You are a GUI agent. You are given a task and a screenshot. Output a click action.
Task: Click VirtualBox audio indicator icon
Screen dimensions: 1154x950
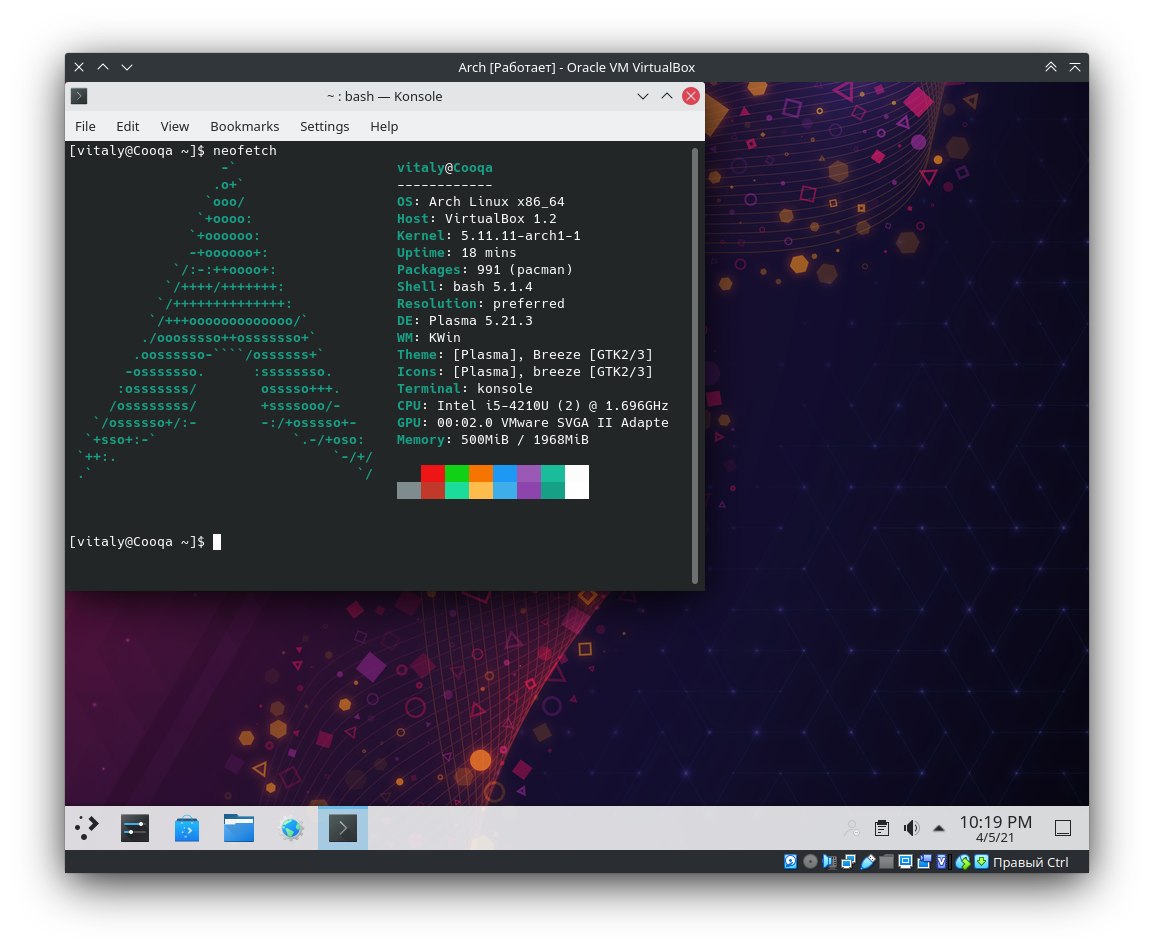[x=829, y=862]
